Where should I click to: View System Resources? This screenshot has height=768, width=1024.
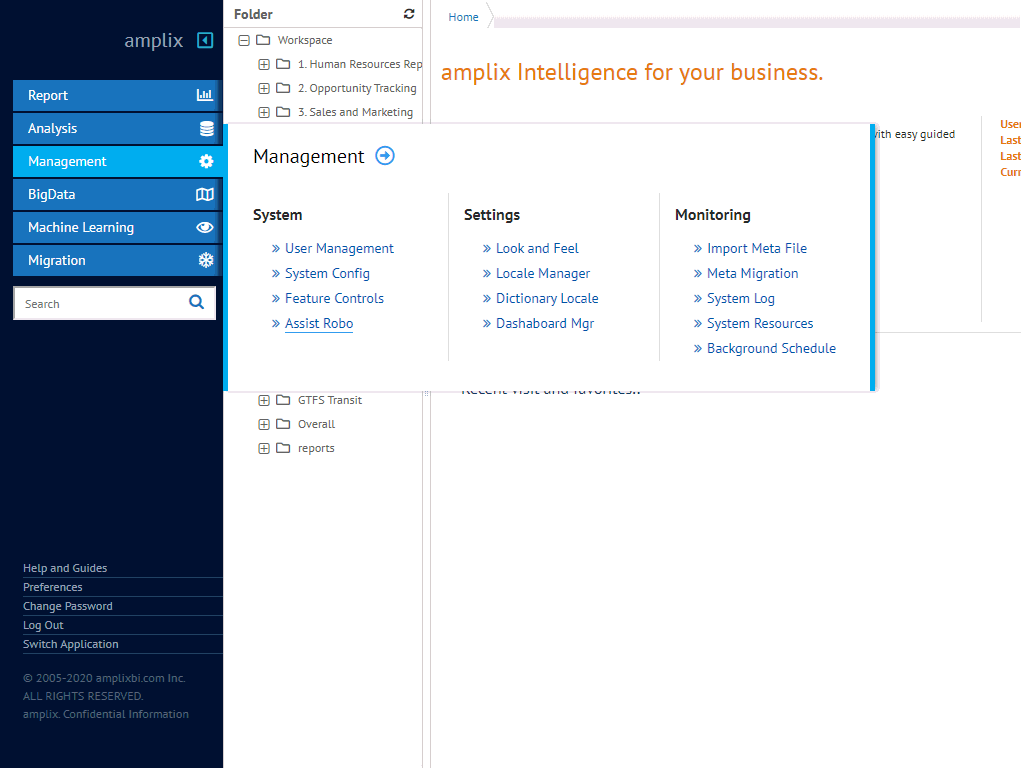click(x=760, y=323)
